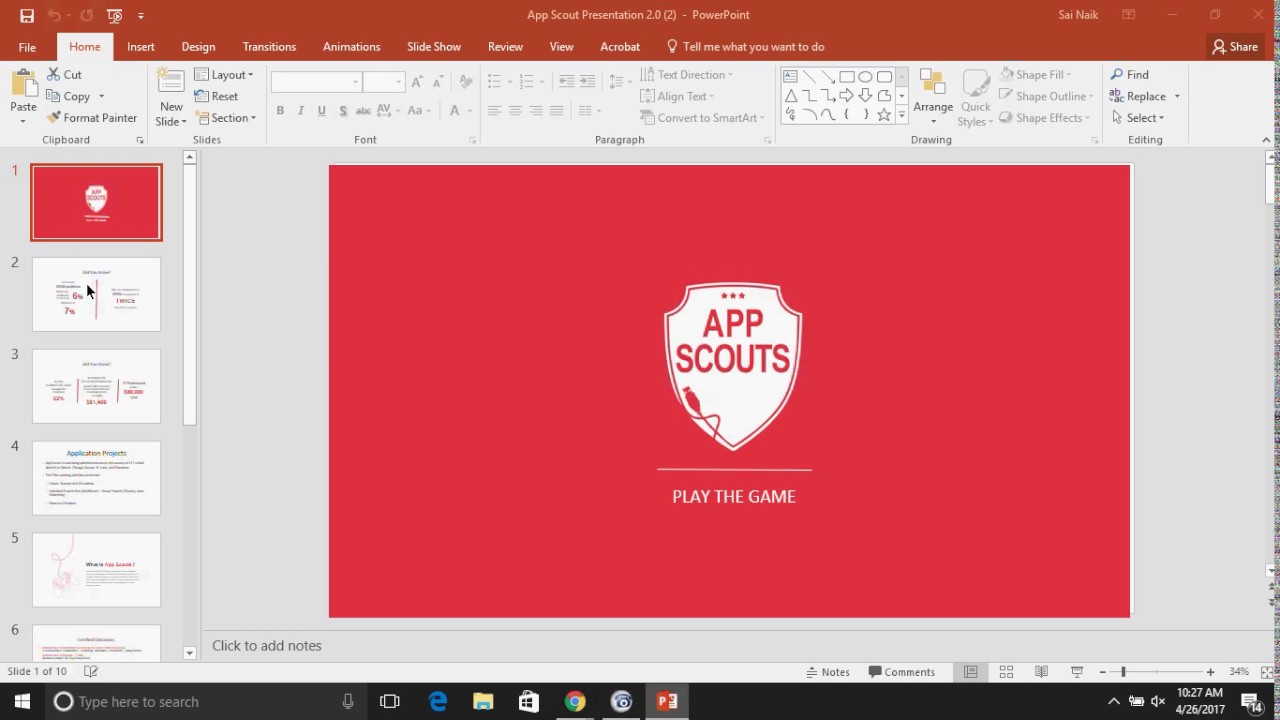This screenshot has width=1280, height=720.
Task: Expand the shapes gallery More arrow
Action: 901,116
